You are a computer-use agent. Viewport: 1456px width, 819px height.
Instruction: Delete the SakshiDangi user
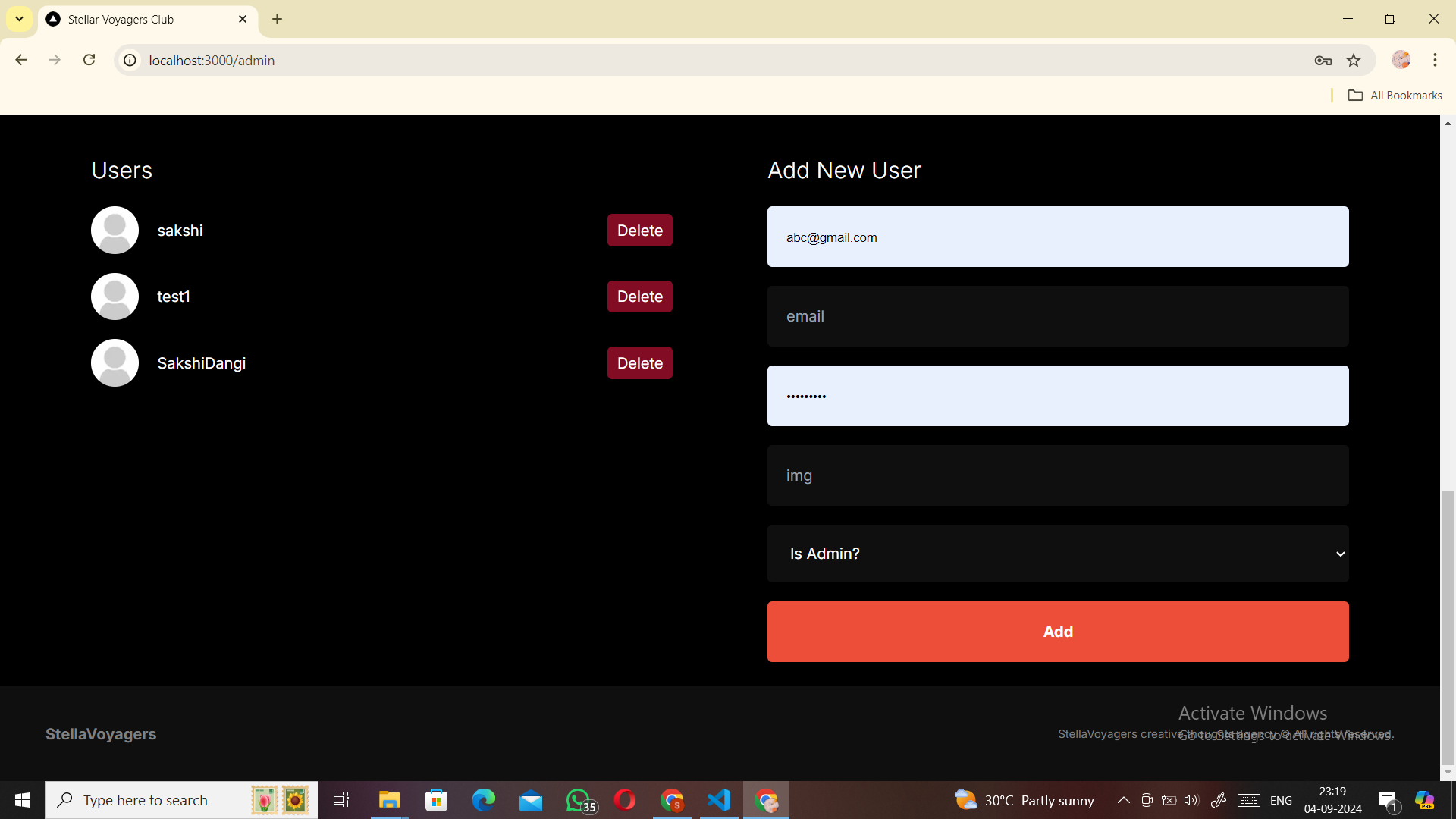pos(639,363)
